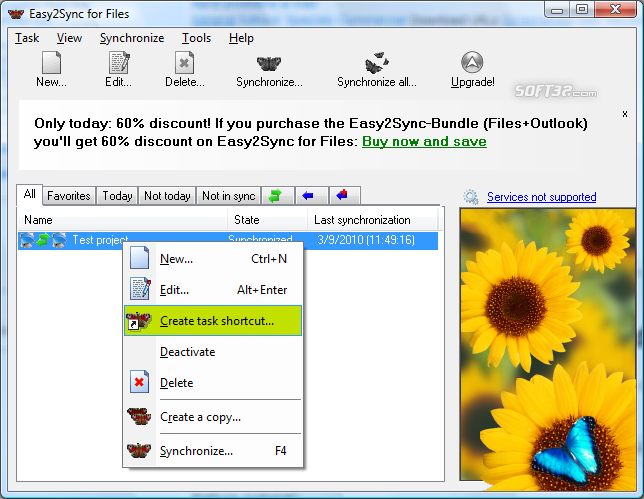Click the Easy2Sync butterfly title bar icon
The width and height of the screenshot is (644, 499).
[16, 14]
